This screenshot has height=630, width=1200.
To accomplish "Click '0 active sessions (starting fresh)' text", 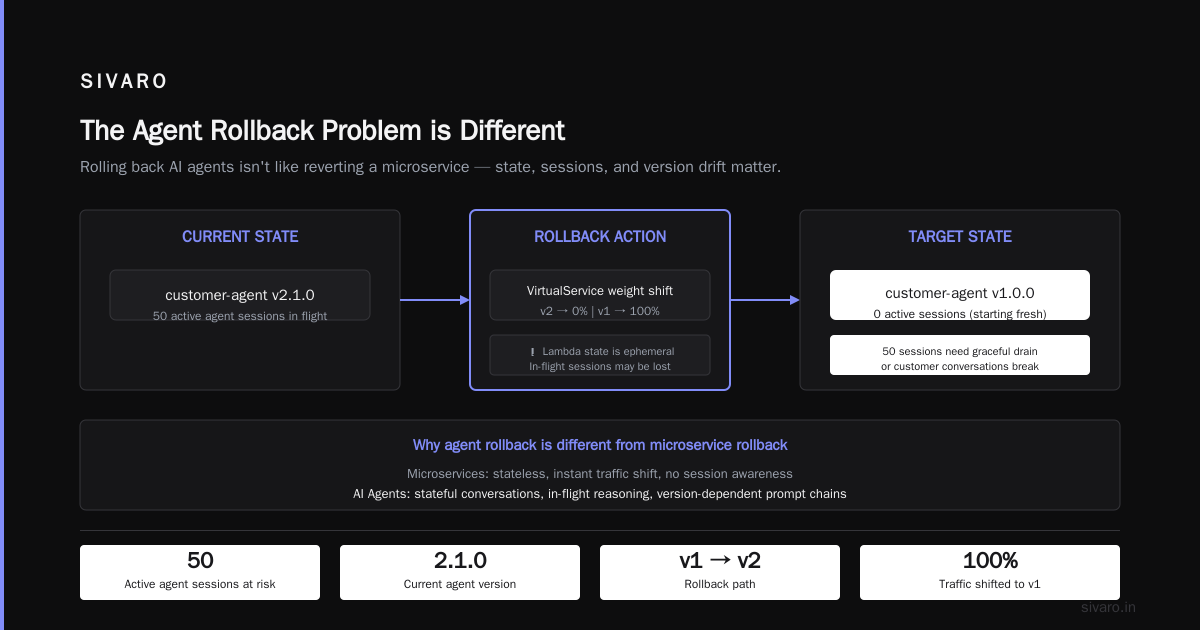I will 960,314.
